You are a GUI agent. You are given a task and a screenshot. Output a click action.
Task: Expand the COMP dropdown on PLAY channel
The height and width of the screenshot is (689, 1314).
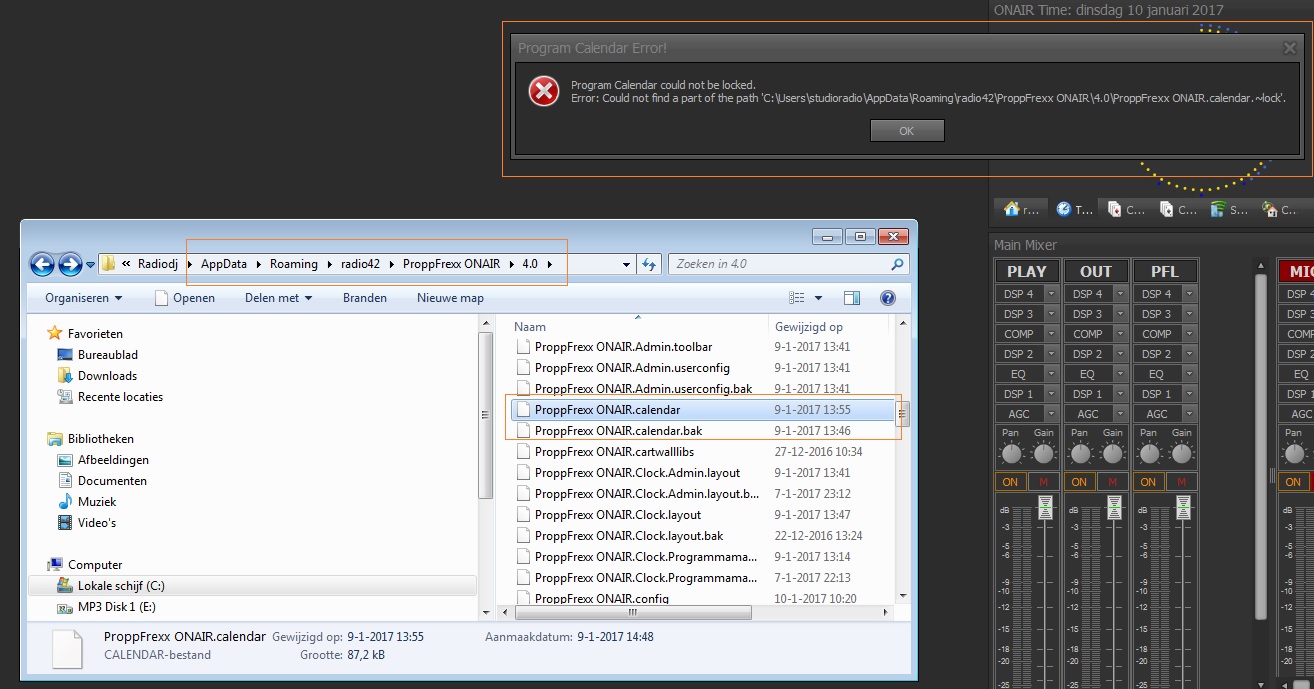coord(1052,334)
